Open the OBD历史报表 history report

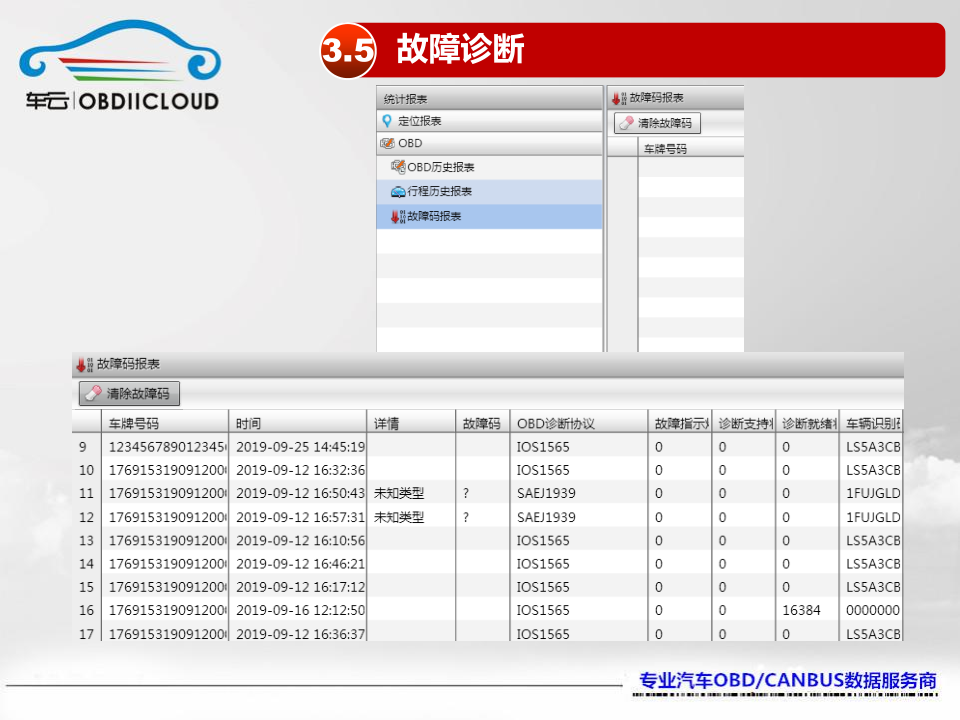pyautogui.click(x=441, y=167)
